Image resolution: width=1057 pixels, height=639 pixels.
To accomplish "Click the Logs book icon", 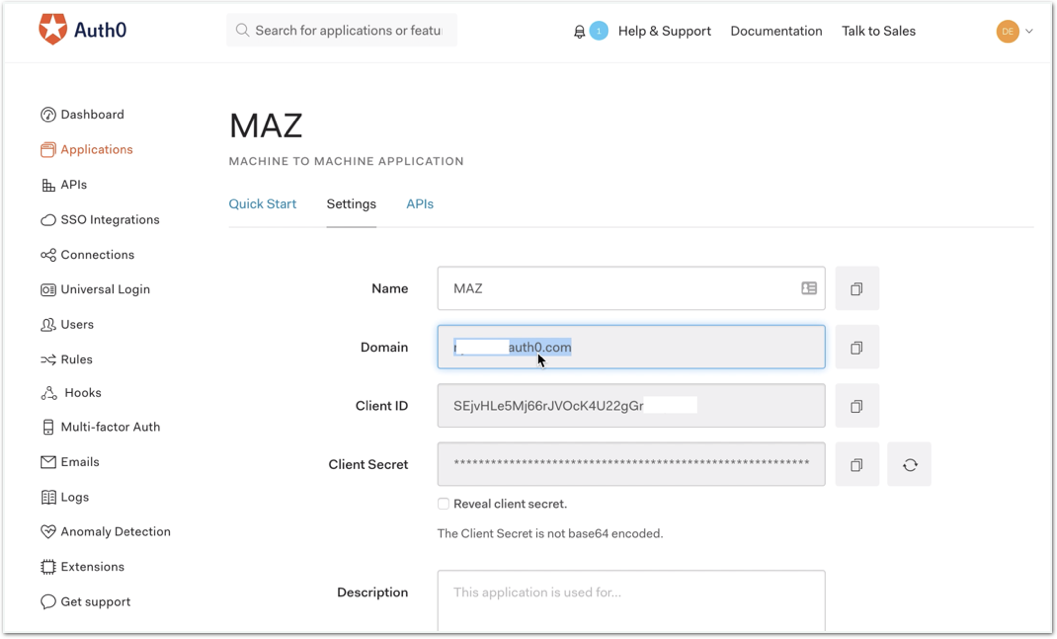I will coord(48,497).
